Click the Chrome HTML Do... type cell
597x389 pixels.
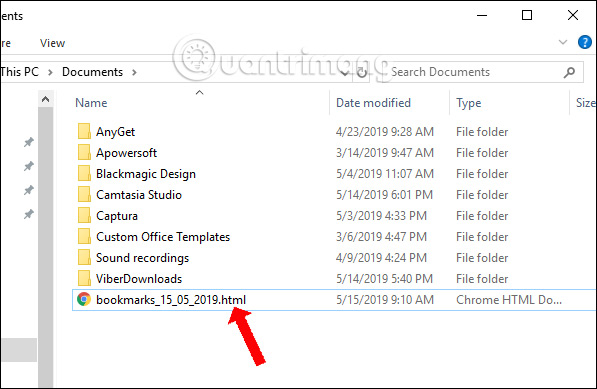(x=509, y=300)
